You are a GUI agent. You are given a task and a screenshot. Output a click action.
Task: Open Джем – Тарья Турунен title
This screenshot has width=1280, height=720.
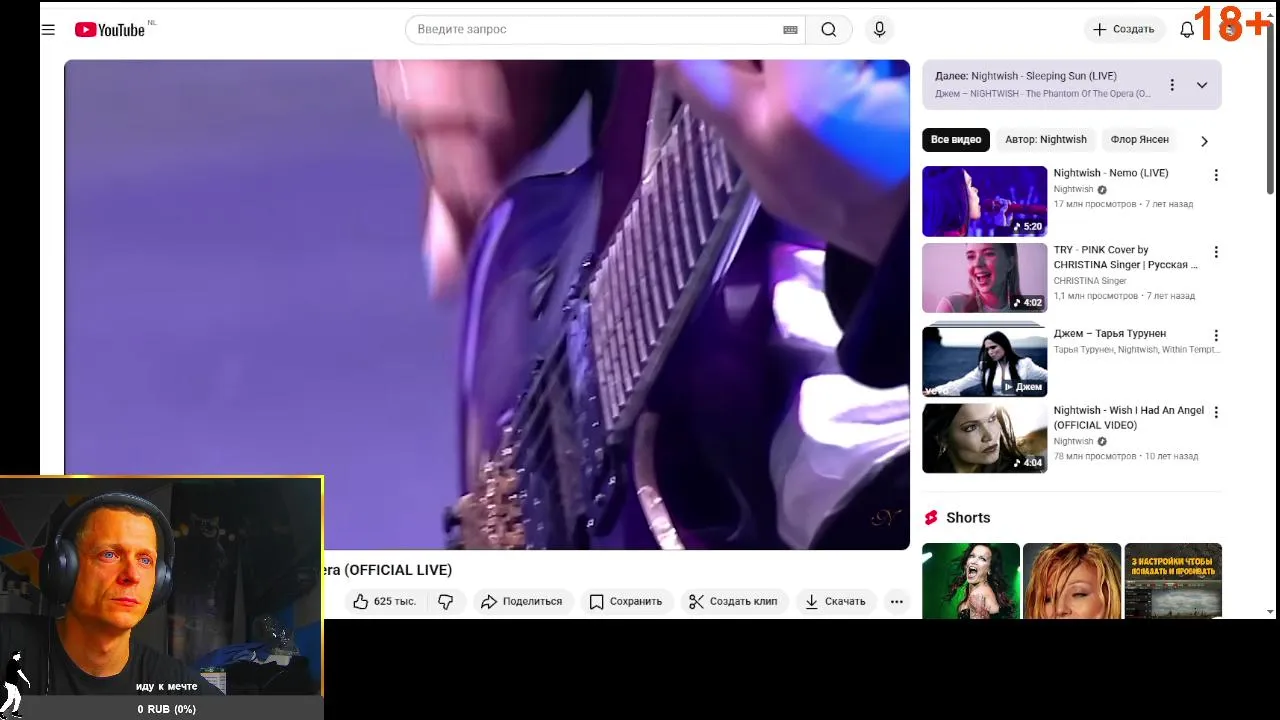[x=1109, y=333]
